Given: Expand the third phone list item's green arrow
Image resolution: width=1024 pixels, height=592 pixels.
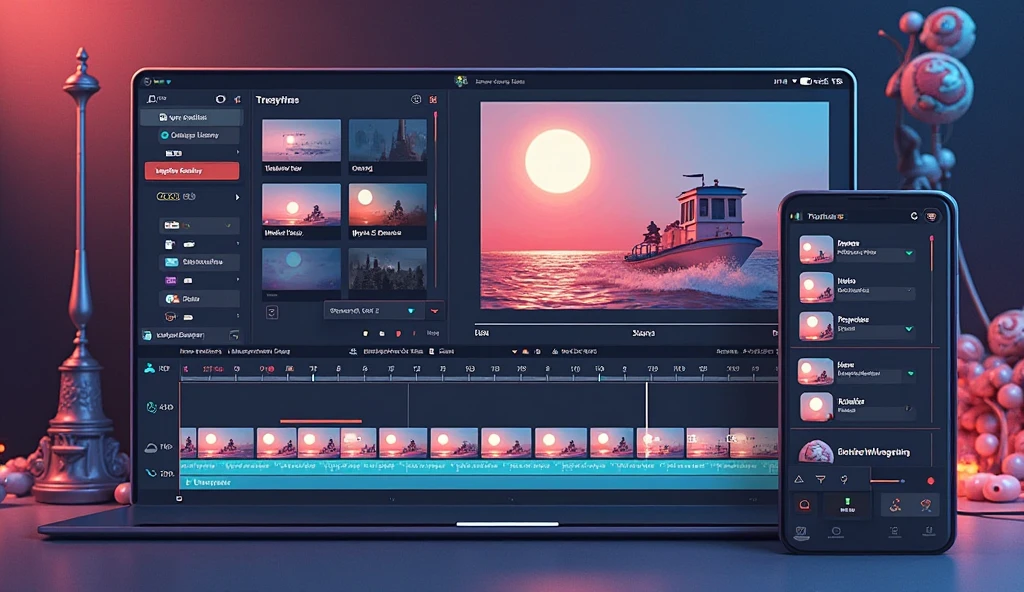Looking at the screenshot, I should pos(909,329).
